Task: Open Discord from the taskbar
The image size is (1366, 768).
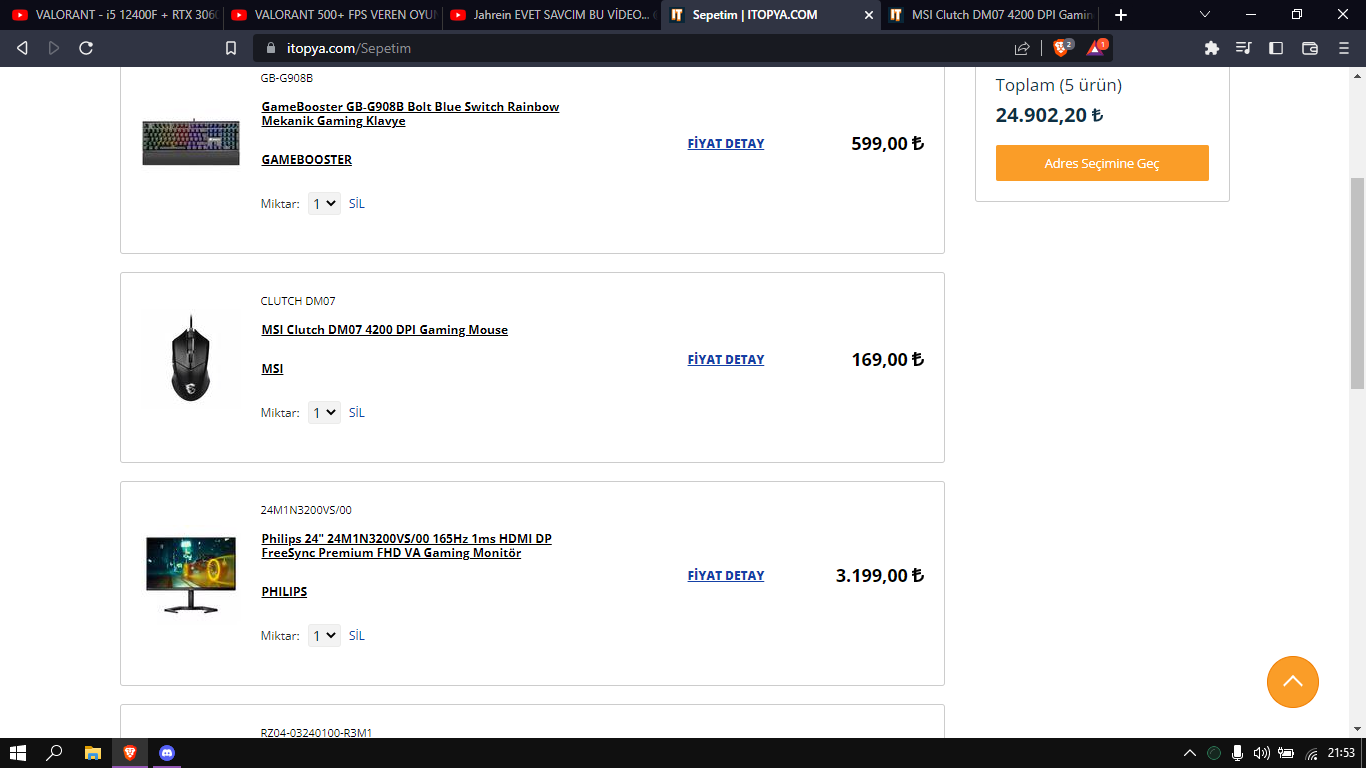Action: [x=167, y=753]
